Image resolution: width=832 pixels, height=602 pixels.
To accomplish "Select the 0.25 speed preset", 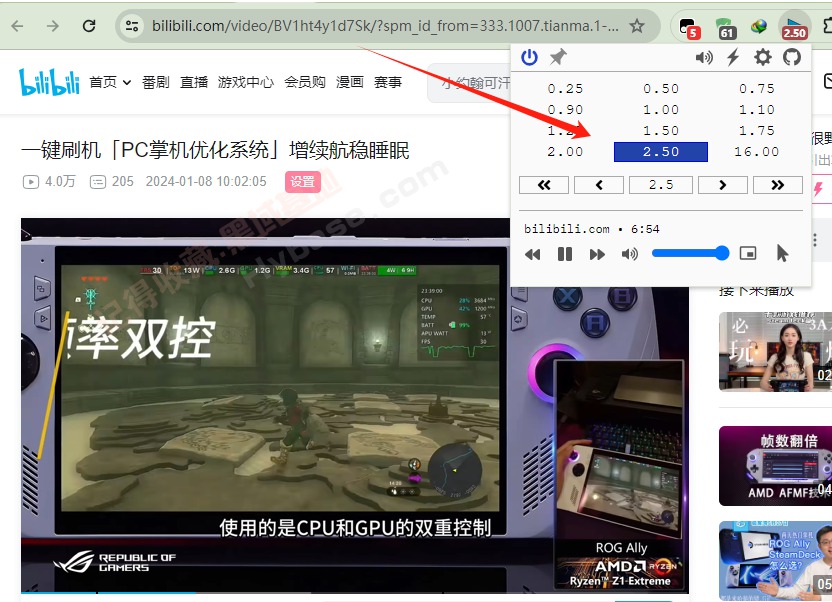I will click(x=565, y=89).
